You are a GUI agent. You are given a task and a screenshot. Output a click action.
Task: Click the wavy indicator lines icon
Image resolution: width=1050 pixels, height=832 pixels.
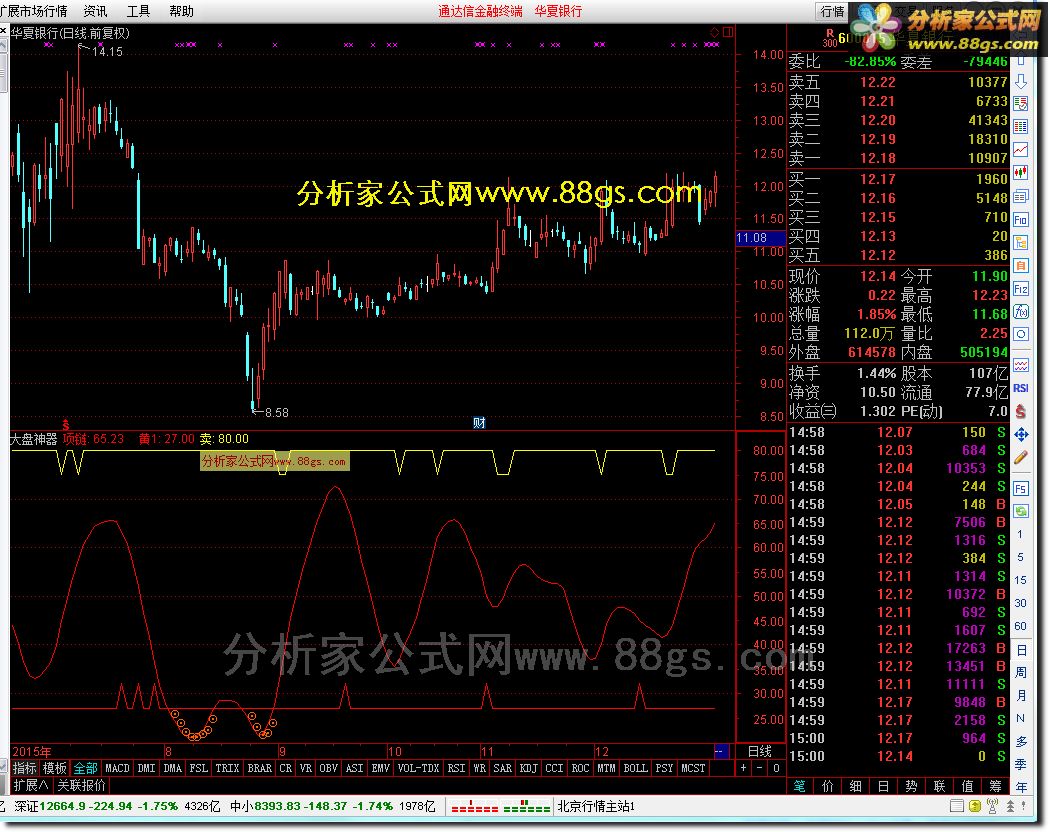pos(1021,365)
